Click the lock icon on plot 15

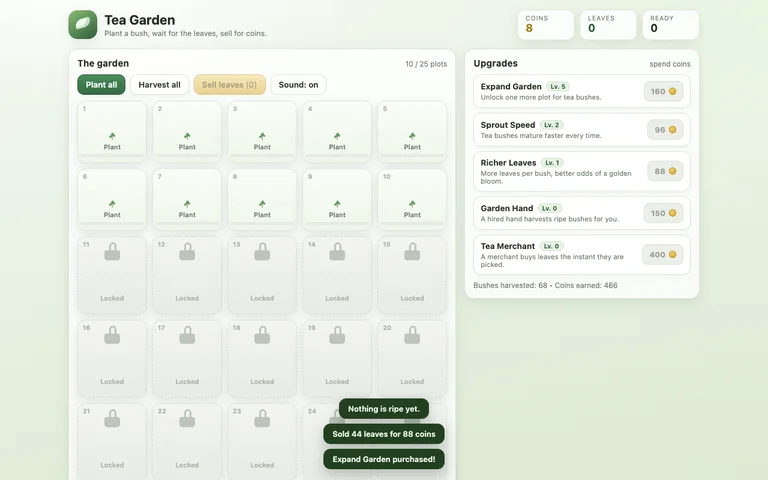pyautogui.click(x=412, y=252)
